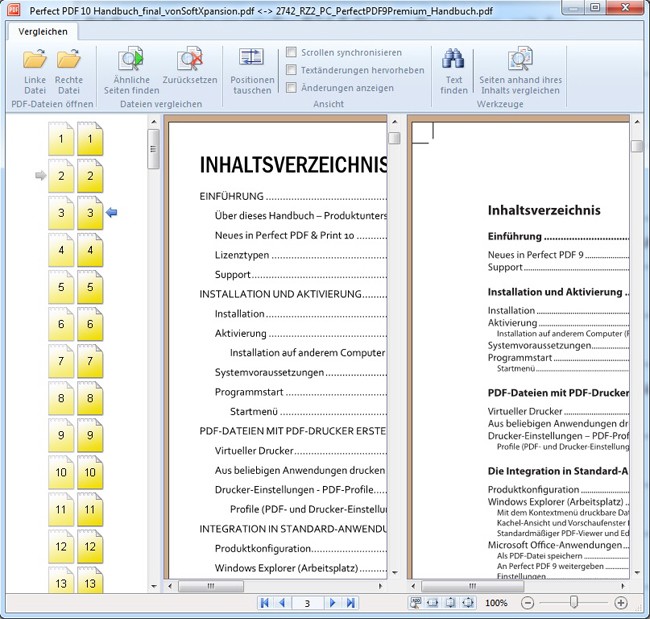Go to the last page
650x619 pixels.
pyautogui.click(x=350, y=602)
